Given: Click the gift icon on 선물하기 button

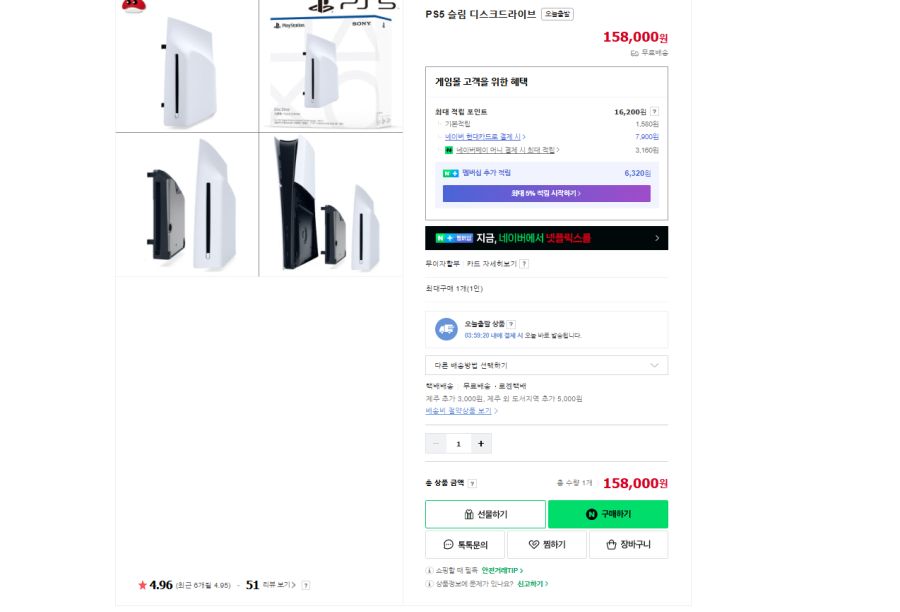Looking at the screenshot, I should 470,514.
